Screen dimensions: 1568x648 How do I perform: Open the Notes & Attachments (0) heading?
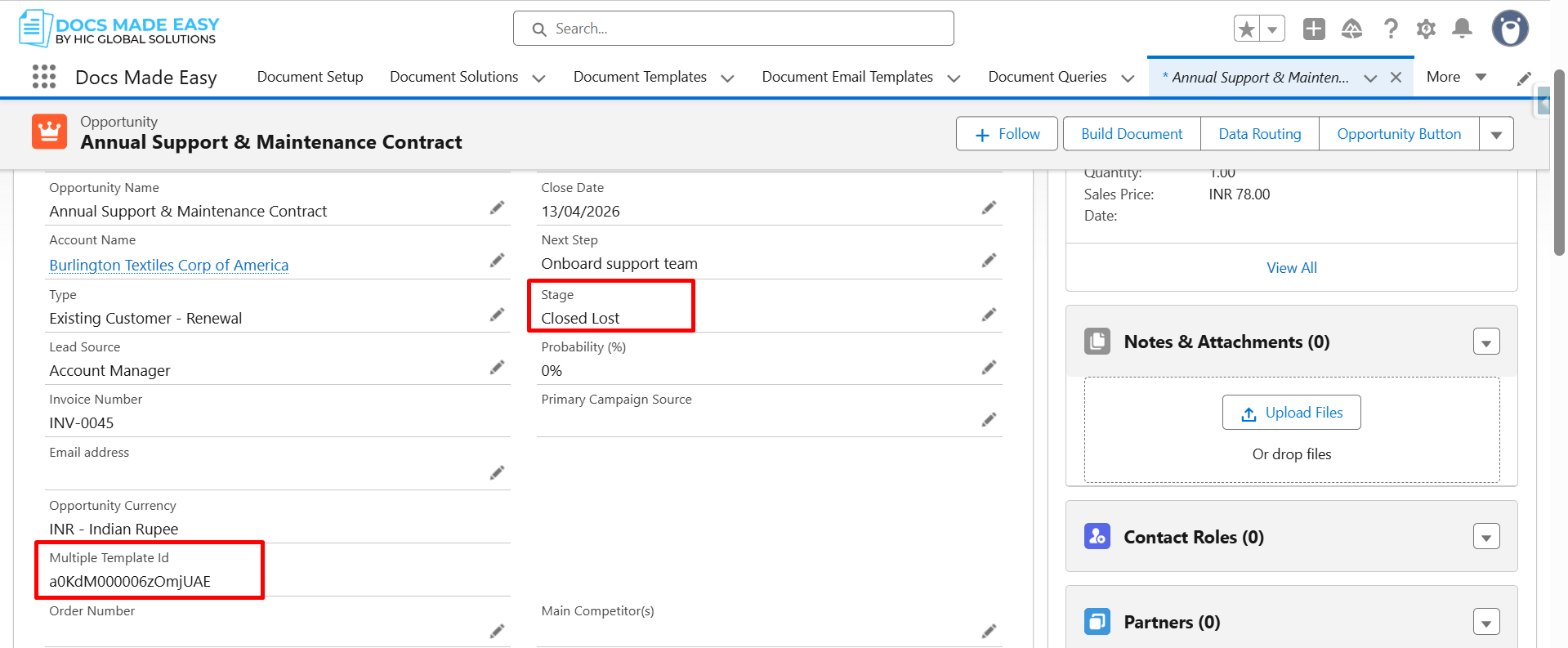1226,342
